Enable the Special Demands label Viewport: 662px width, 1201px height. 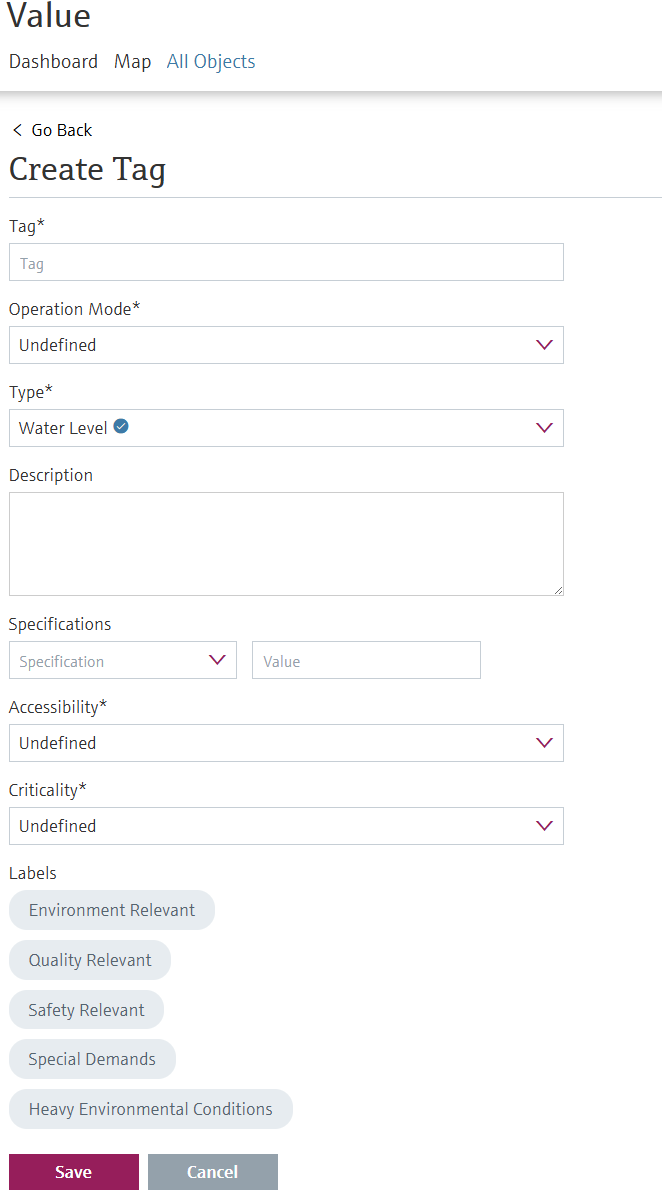tap(92, 1059)
